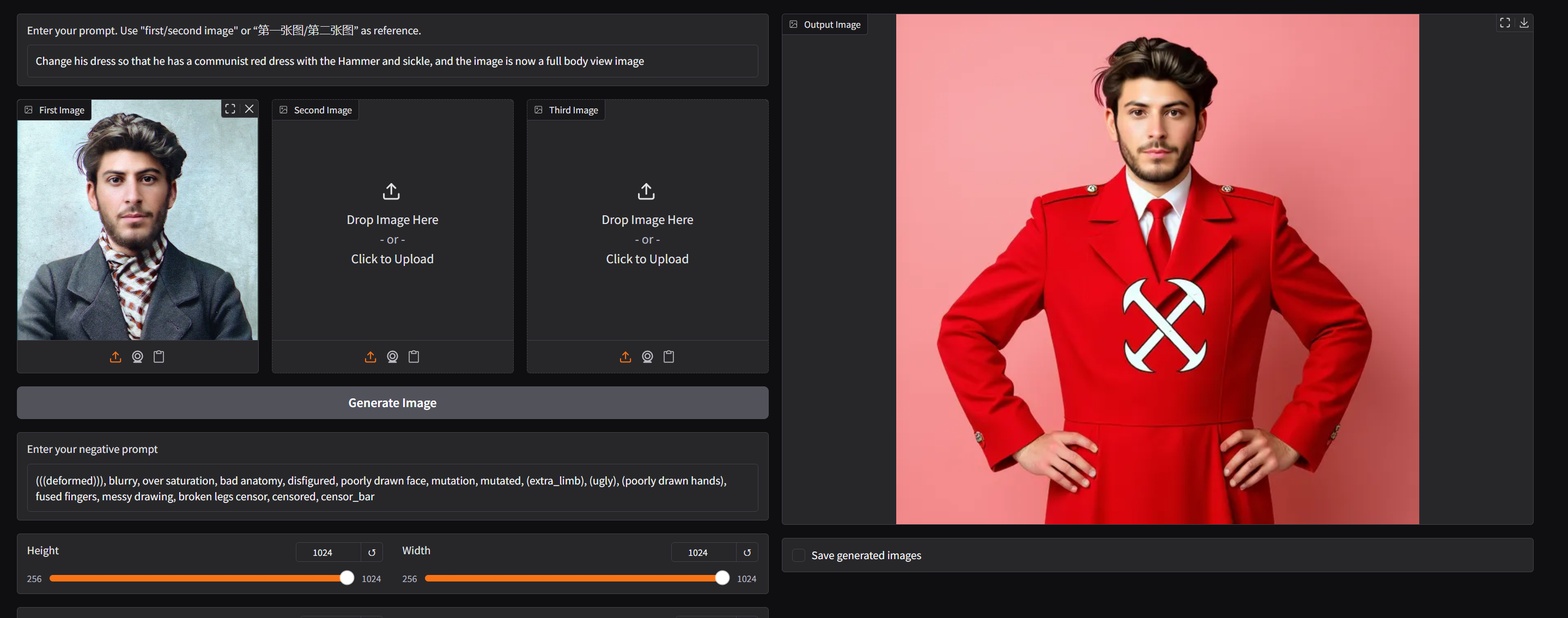Click upload icon under Second Image
The height and width of the screenshot is (618, 1568).
(x=370, y=357)
